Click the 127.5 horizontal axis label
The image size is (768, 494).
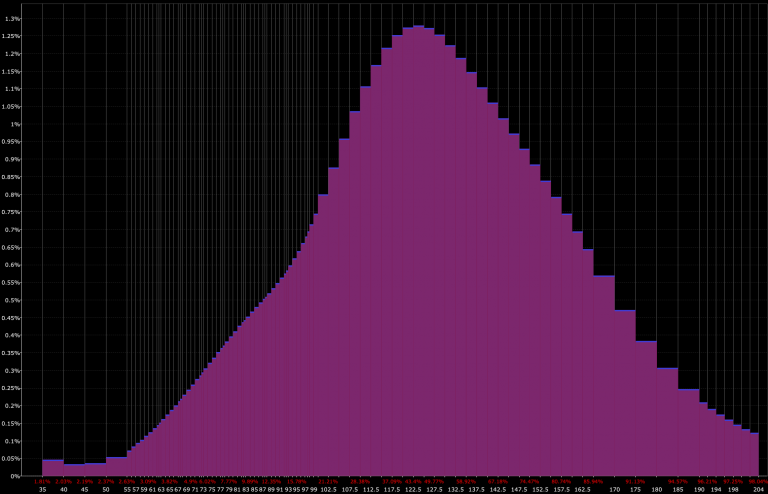click(434, 490)
